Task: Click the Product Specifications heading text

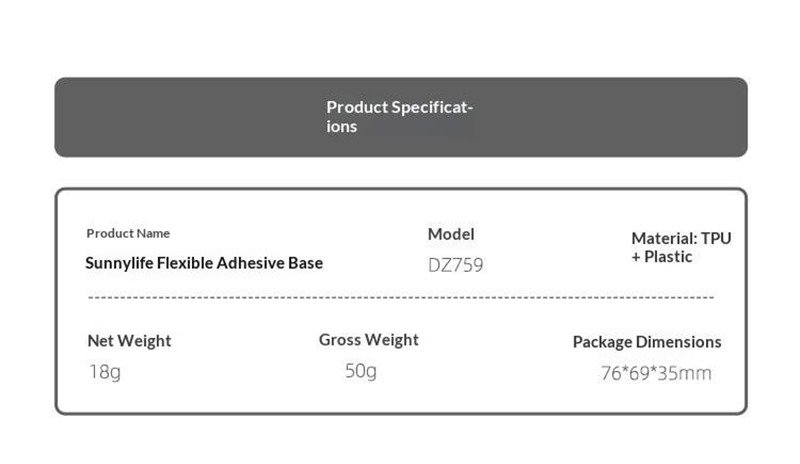Action: [399, 107]
